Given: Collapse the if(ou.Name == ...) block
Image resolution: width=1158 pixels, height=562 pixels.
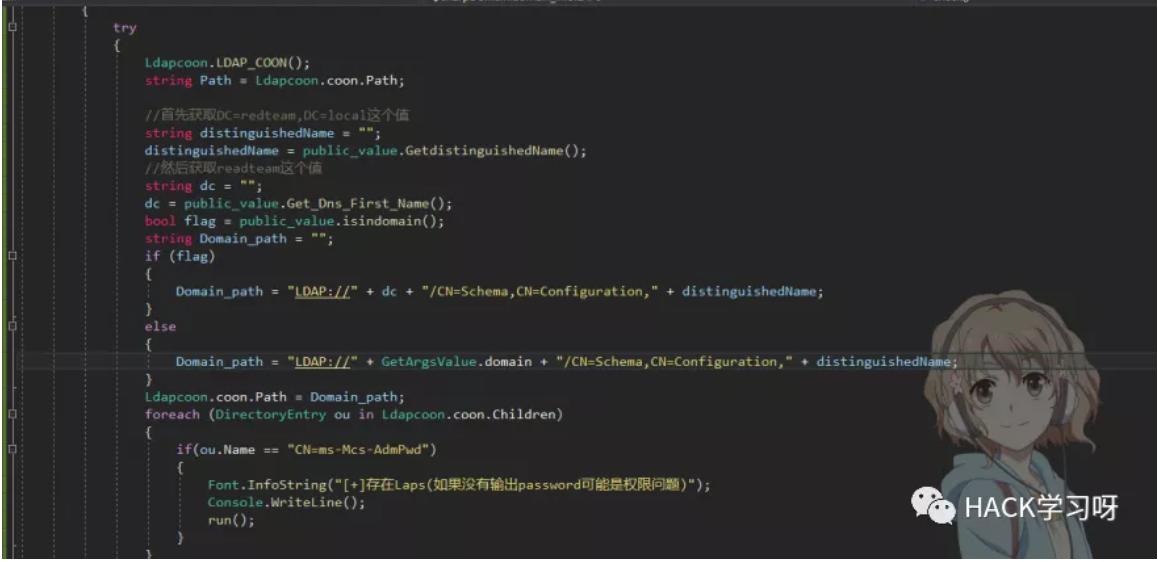Looking at the screenshot, I should point(12,449).
